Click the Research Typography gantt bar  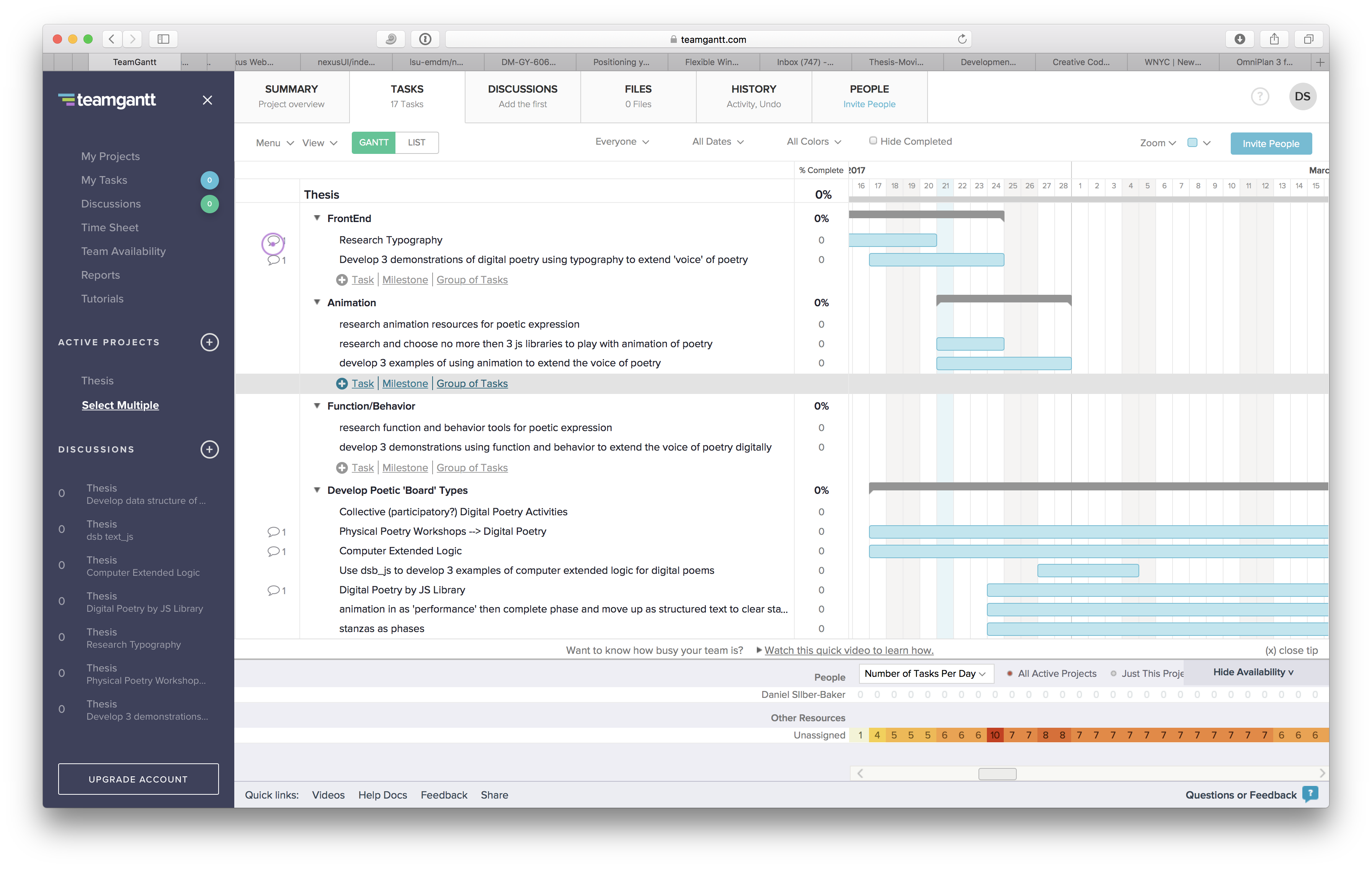[x=892, y=240]
